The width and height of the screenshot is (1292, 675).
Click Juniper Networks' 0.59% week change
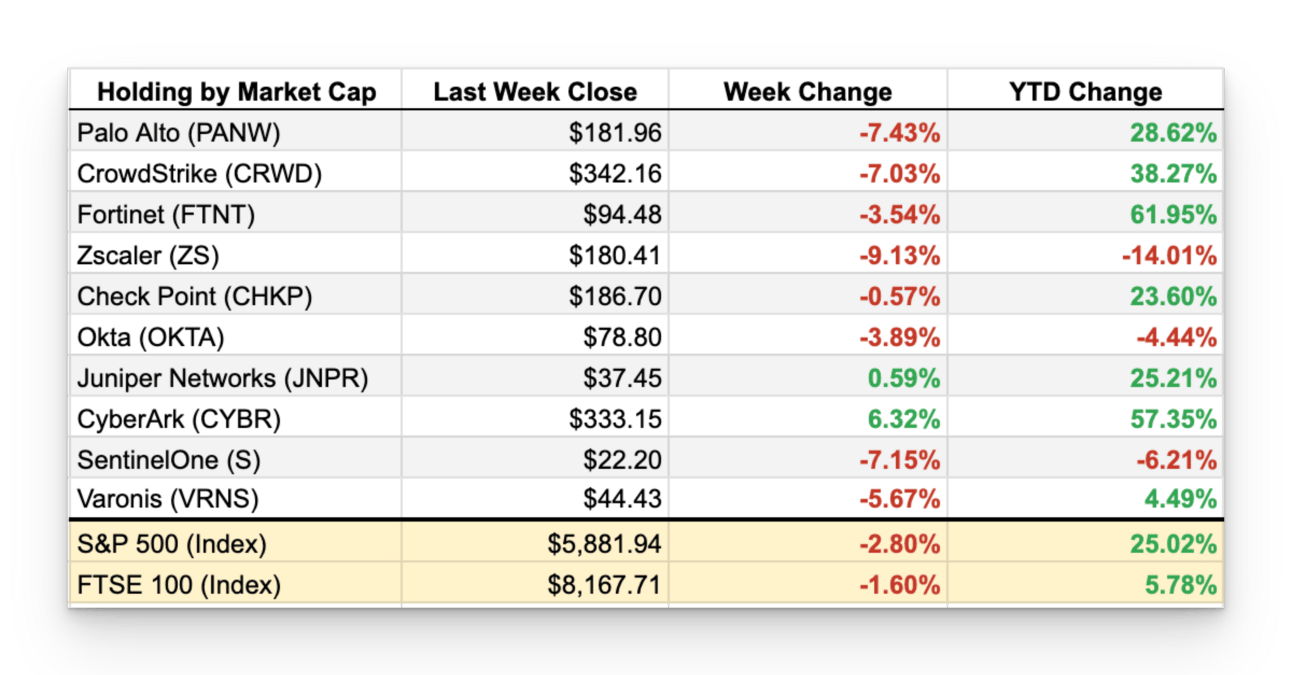tap(904, 379)
